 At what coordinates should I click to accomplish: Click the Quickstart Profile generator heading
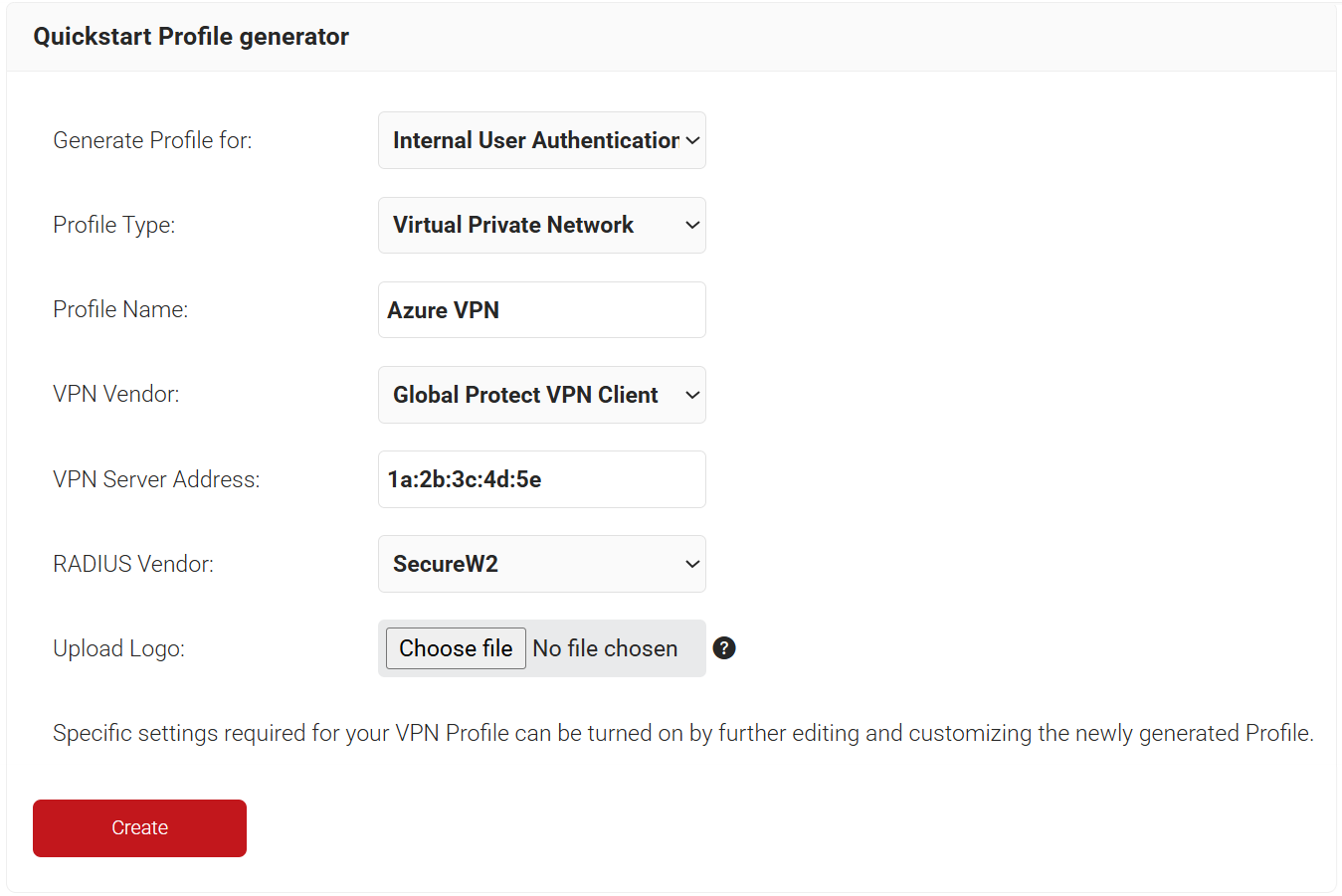click(x=191, y=37)
